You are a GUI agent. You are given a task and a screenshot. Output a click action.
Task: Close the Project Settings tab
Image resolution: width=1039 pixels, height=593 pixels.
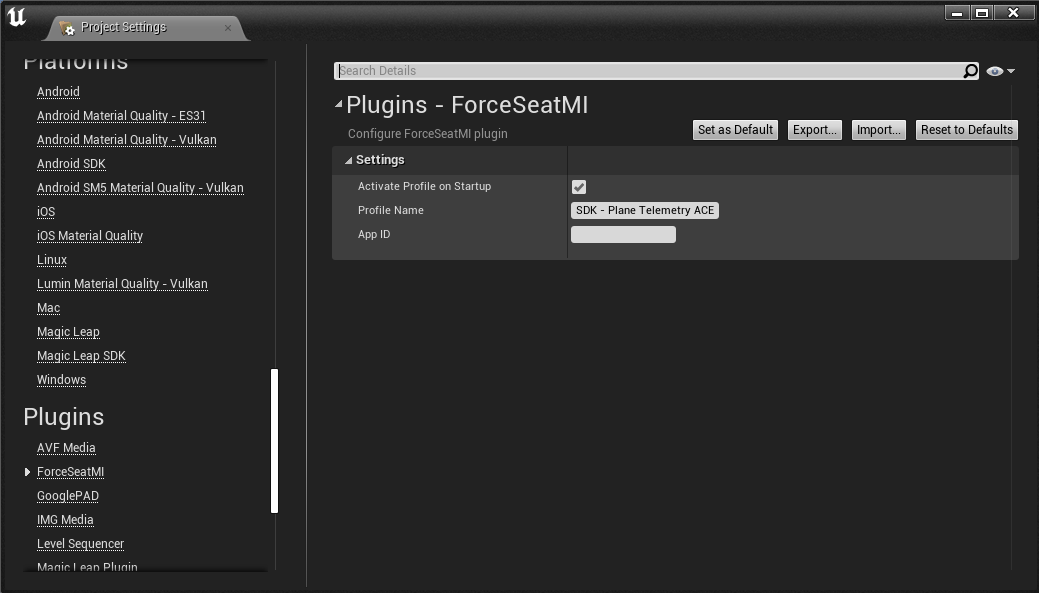coord(228,28)
